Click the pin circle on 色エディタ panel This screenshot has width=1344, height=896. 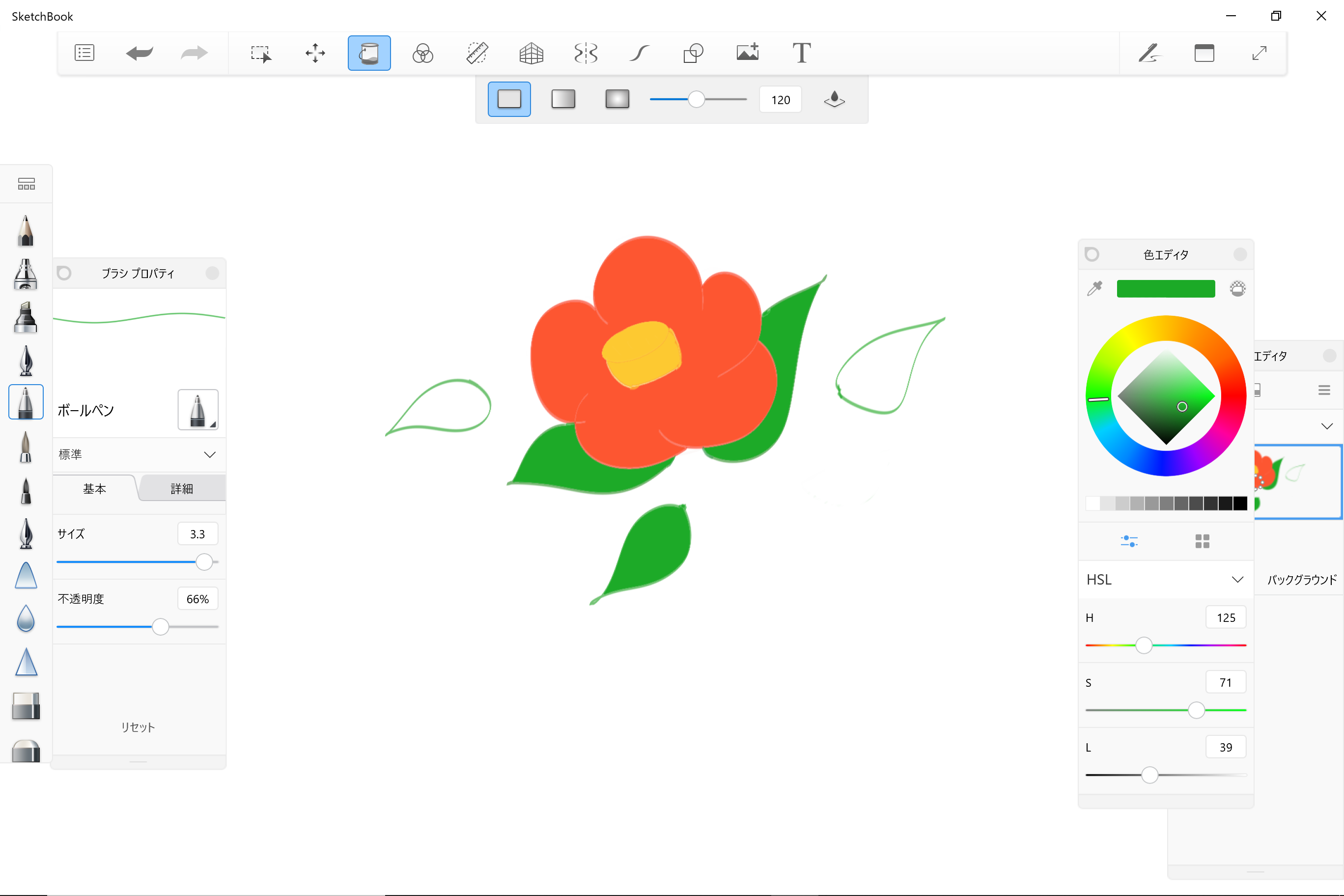[x=1092, y=254]
